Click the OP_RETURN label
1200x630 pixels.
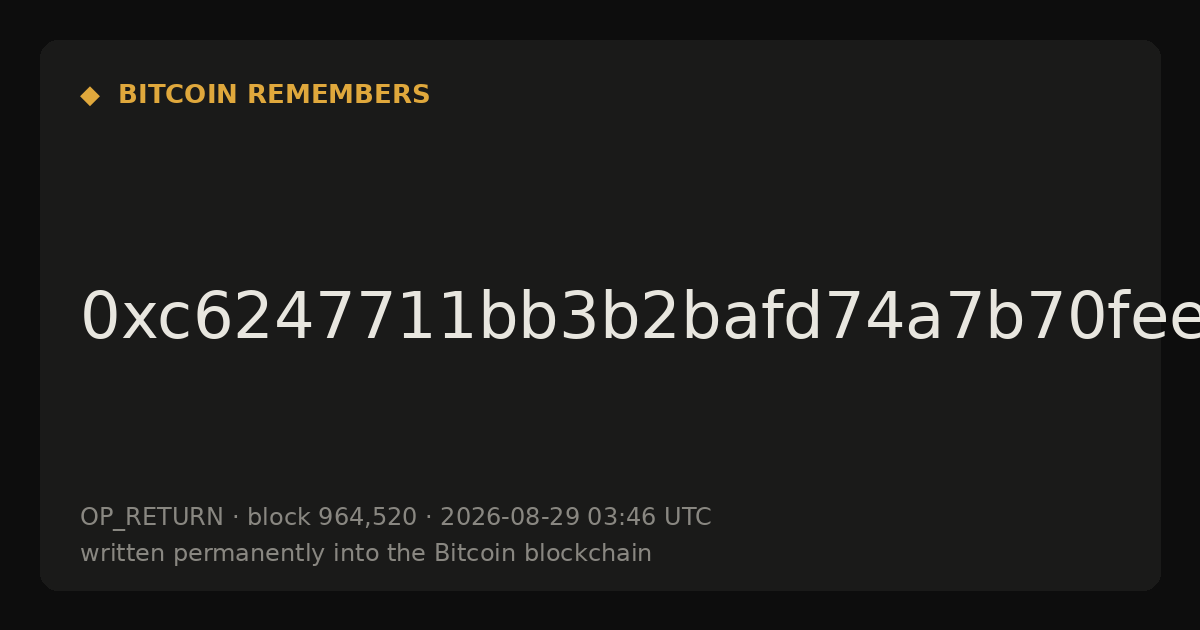click(x=152, y=517)
